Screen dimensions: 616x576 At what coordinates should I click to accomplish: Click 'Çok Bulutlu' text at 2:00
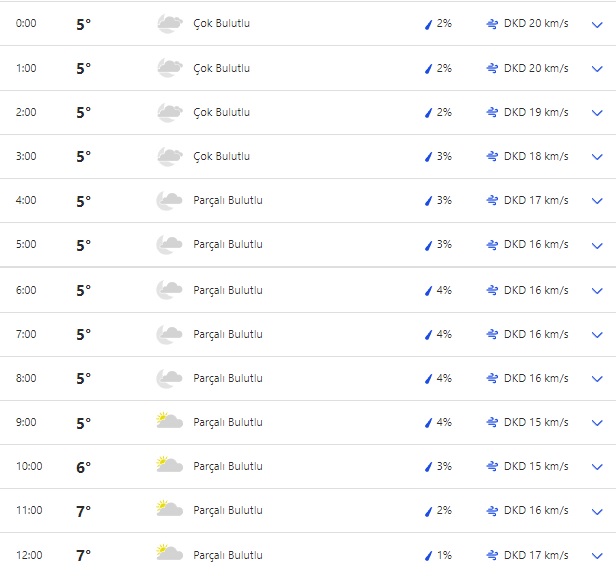click(x=221, y=112)
